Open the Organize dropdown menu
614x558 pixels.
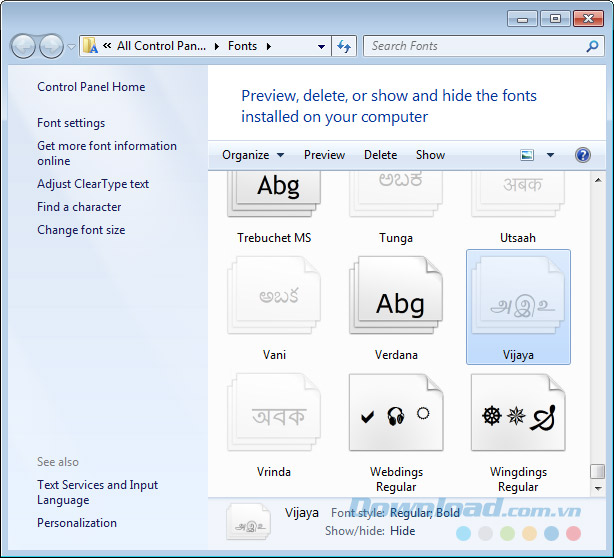pyautogui.click(x=252, y=155)
